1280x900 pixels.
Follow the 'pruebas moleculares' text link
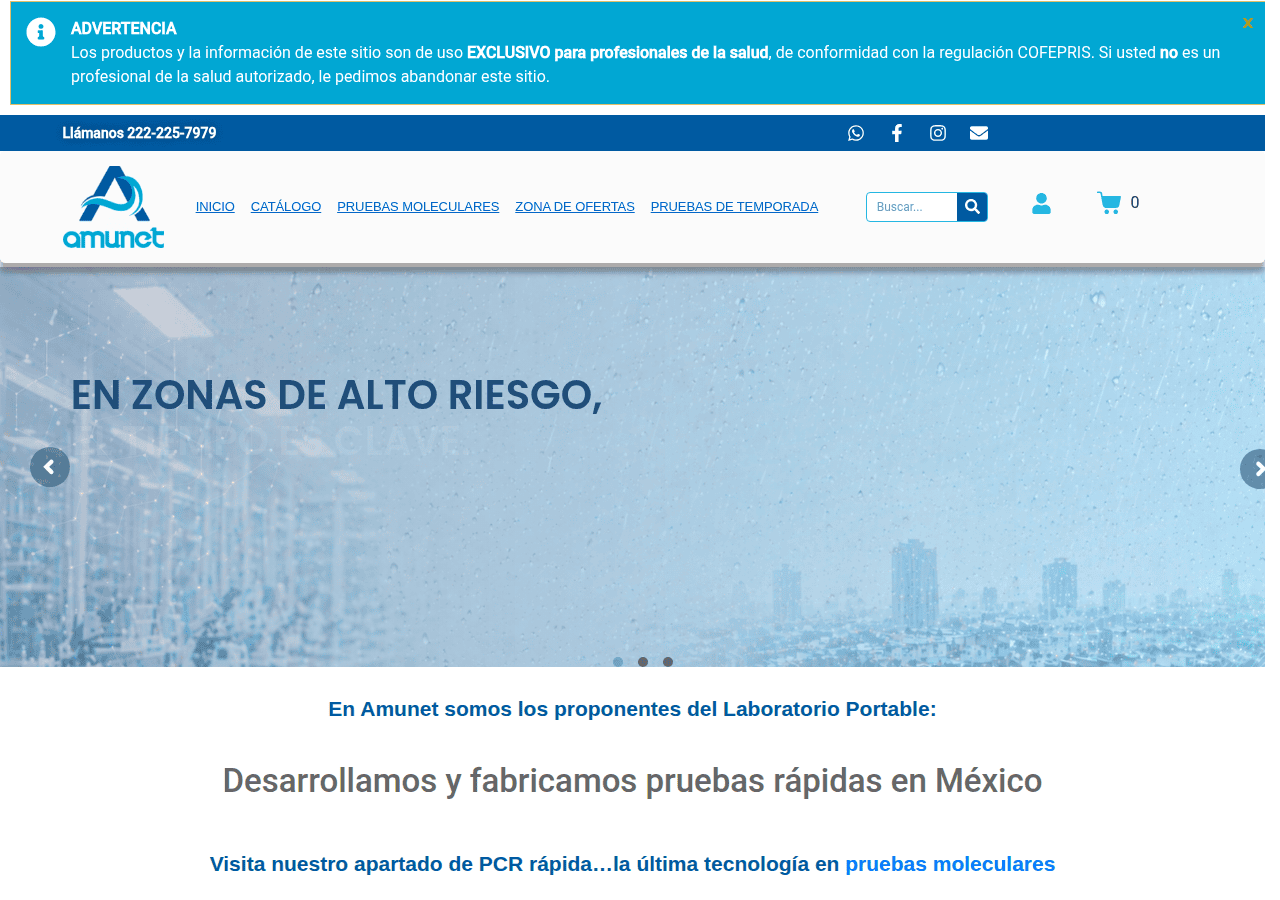click(x=950, y=864)
